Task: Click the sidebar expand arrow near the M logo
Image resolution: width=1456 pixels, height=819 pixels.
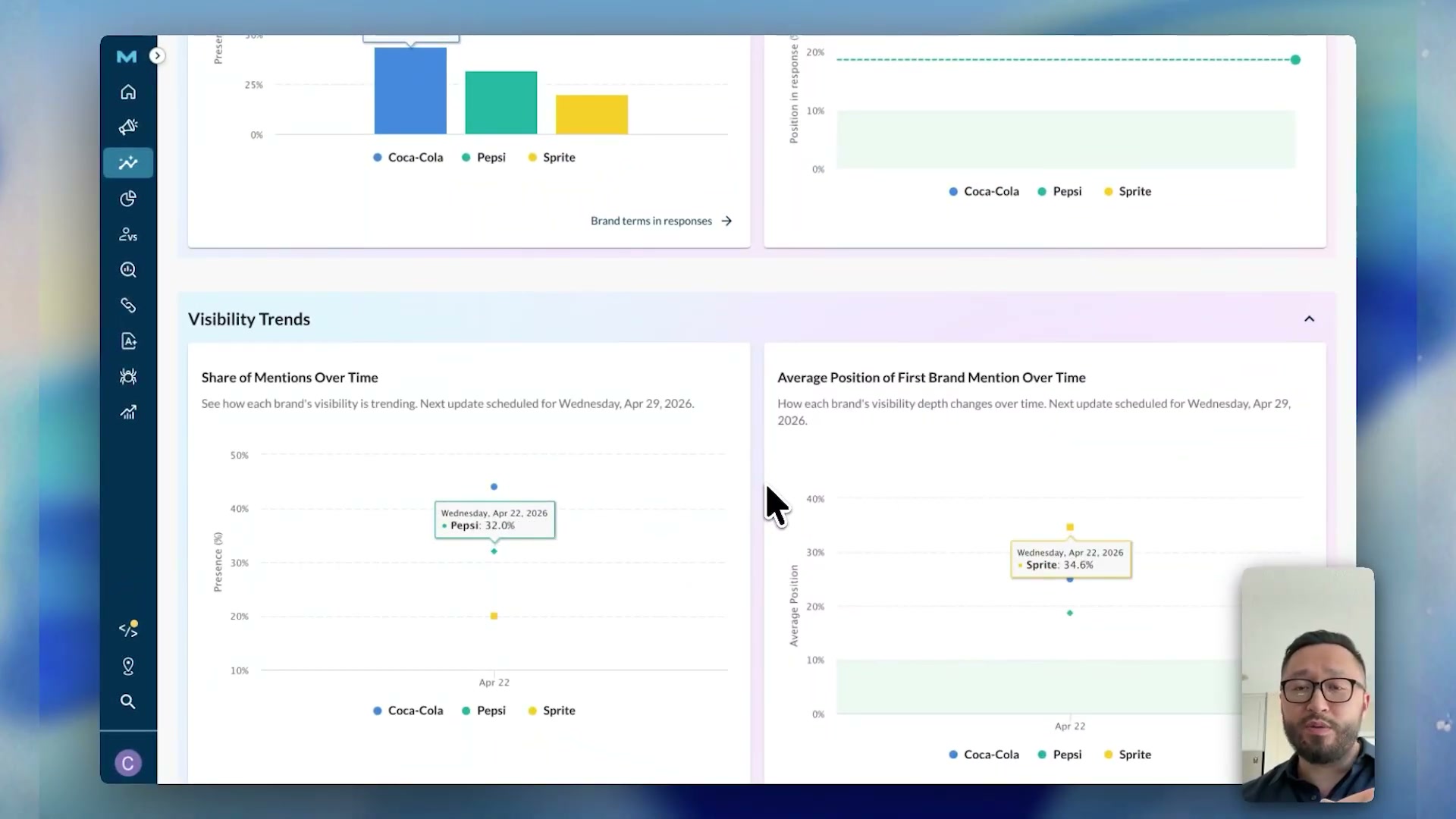Action: 157,55
